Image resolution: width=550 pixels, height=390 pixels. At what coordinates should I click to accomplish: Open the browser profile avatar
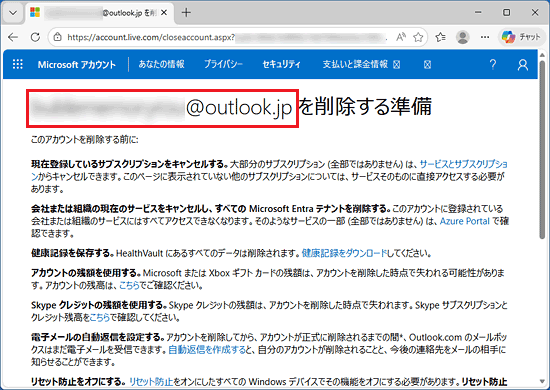pos(463,37)
